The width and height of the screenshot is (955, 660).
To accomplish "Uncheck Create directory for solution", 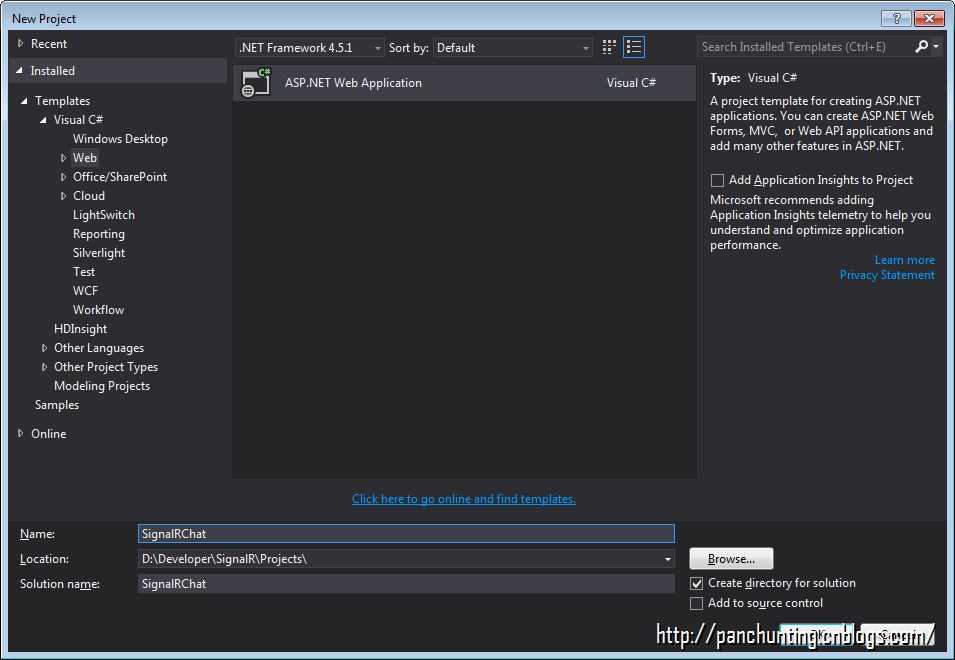I will 696,583.
